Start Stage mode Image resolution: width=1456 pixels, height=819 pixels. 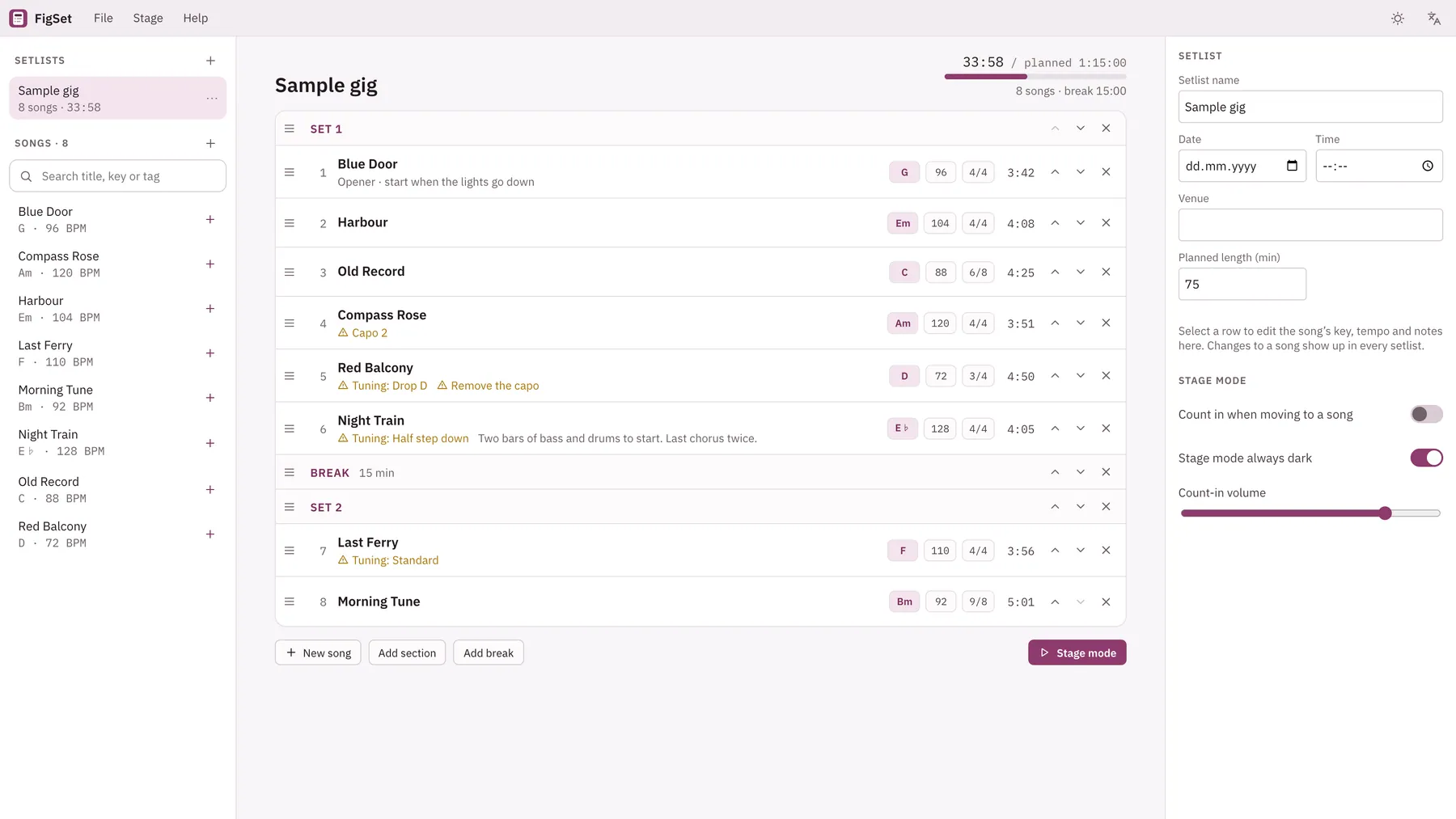1077,652
